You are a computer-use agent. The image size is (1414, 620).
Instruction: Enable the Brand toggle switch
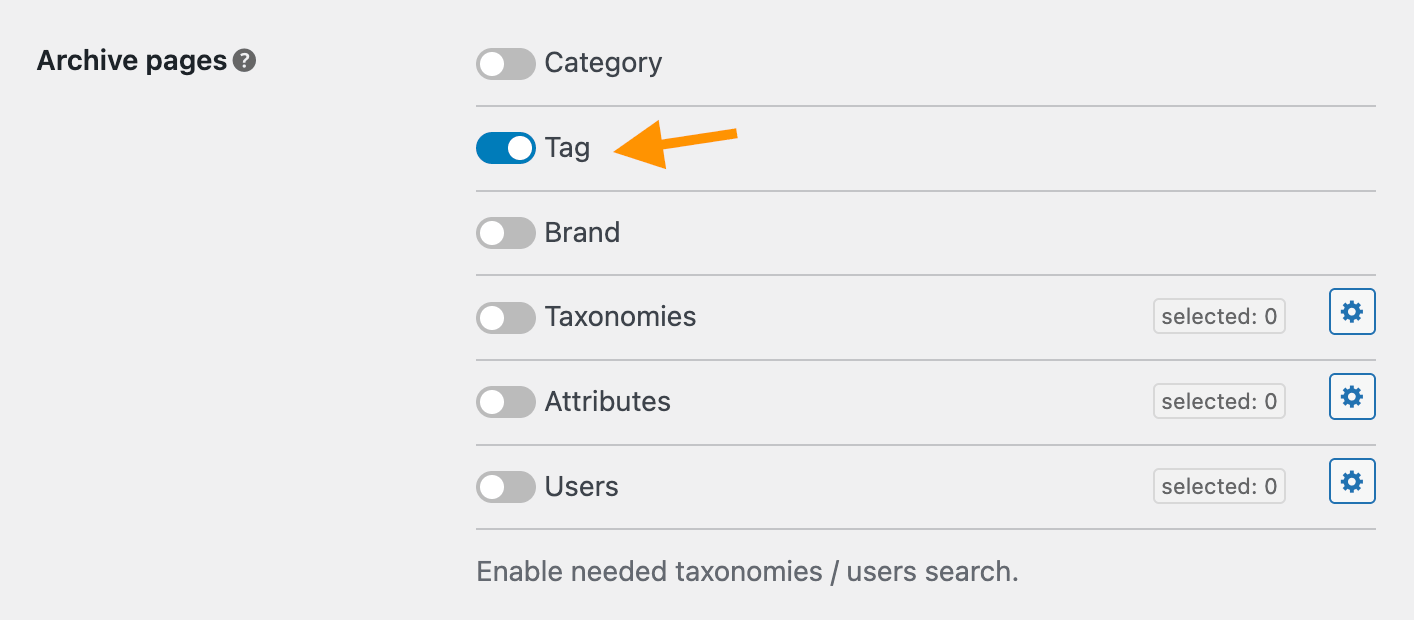click(x=506, y=233)
